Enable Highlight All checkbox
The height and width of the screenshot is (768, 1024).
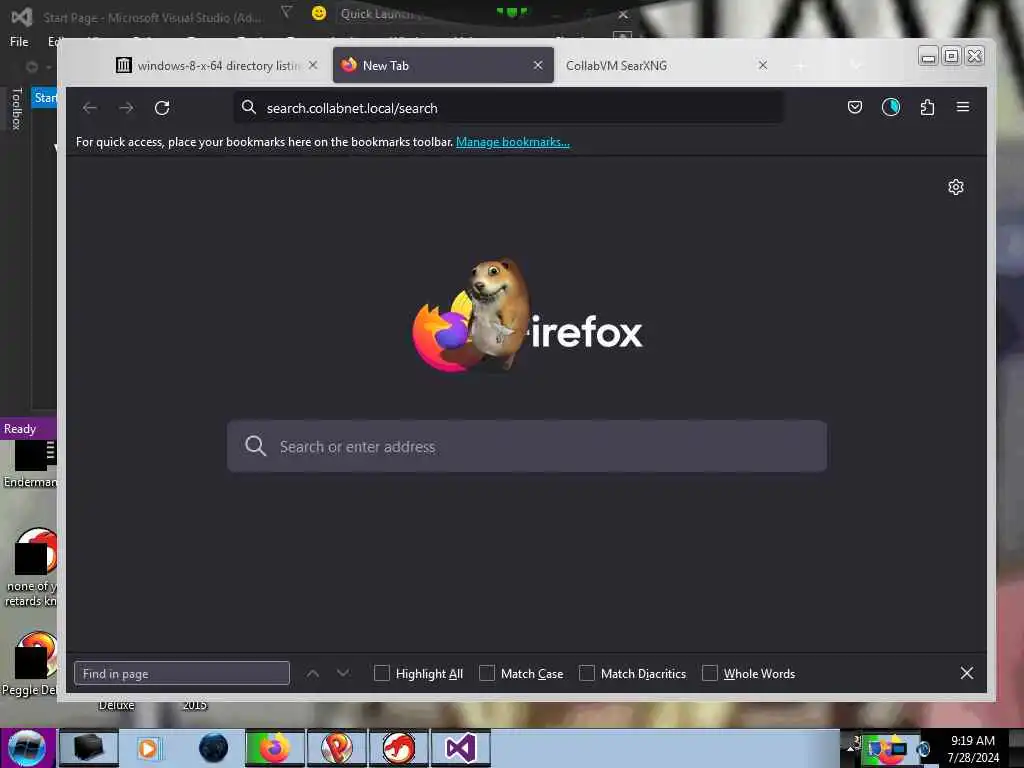[x=382, y=673]
